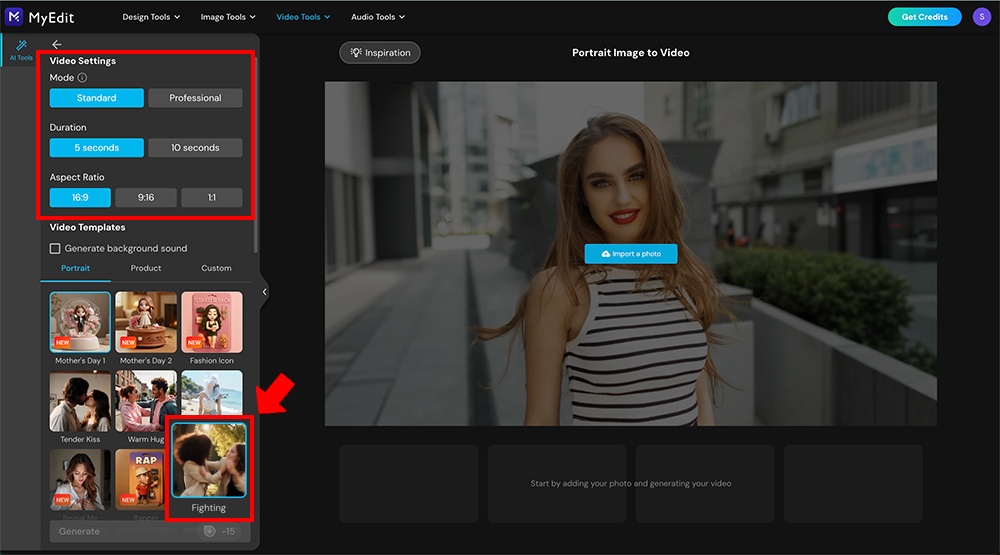
Task: Enable Generate background sound checkbox
Action: [x=55, y=248]
